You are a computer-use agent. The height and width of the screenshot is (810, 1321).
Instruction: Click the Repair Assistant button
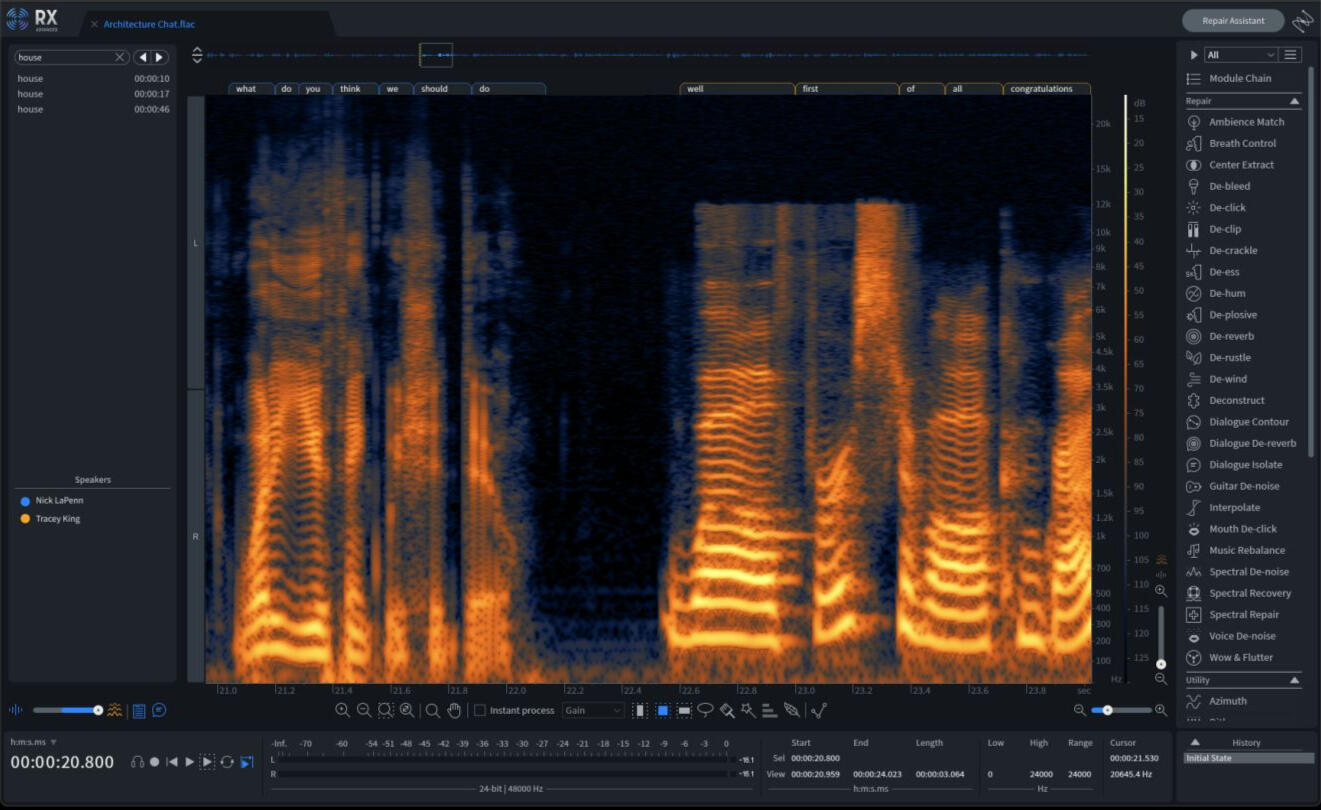click(x=1232, y=20)
